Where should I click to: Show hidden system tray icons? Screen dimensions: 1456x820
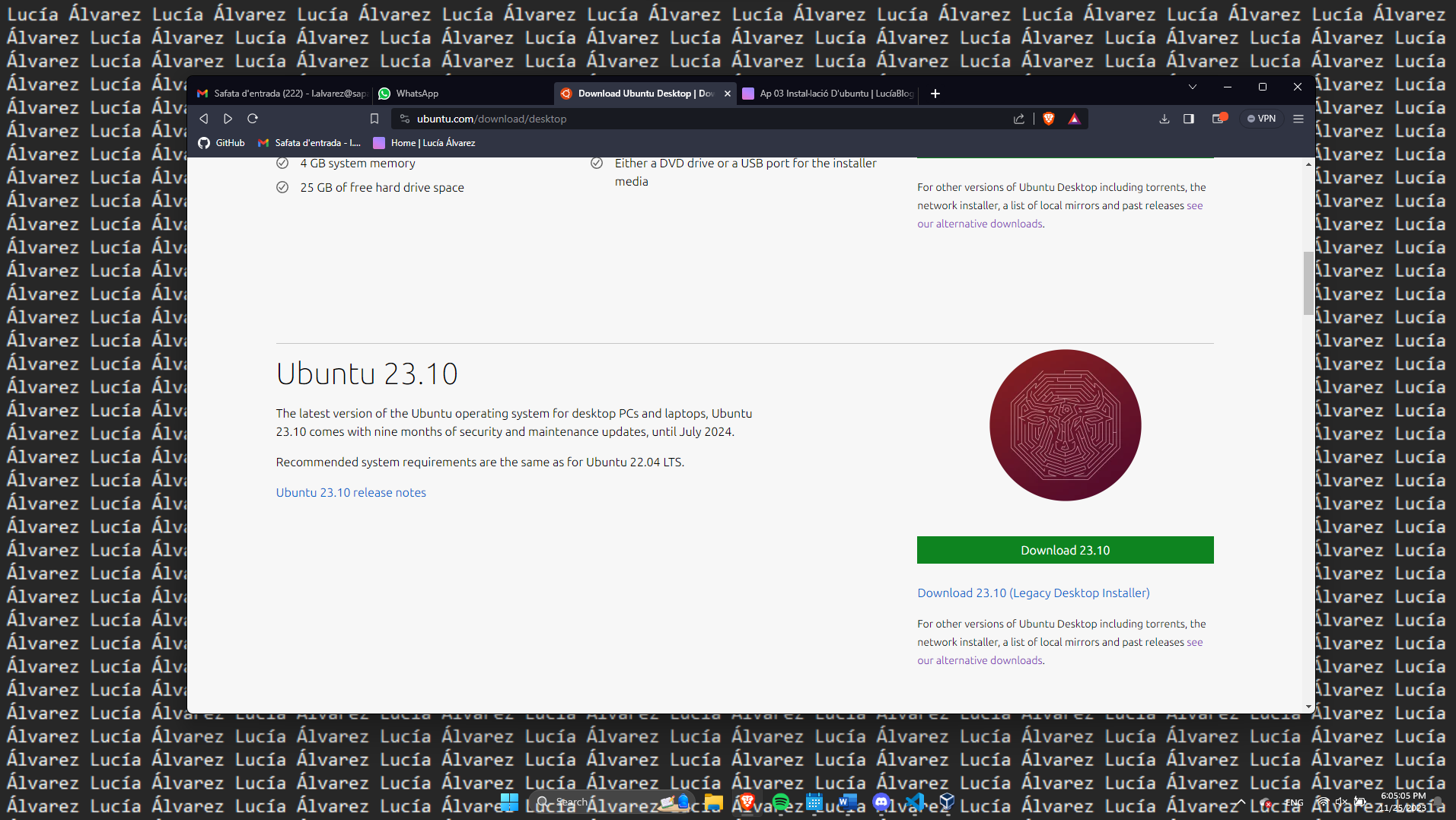pyautogui.click(x=1241, y=802)
